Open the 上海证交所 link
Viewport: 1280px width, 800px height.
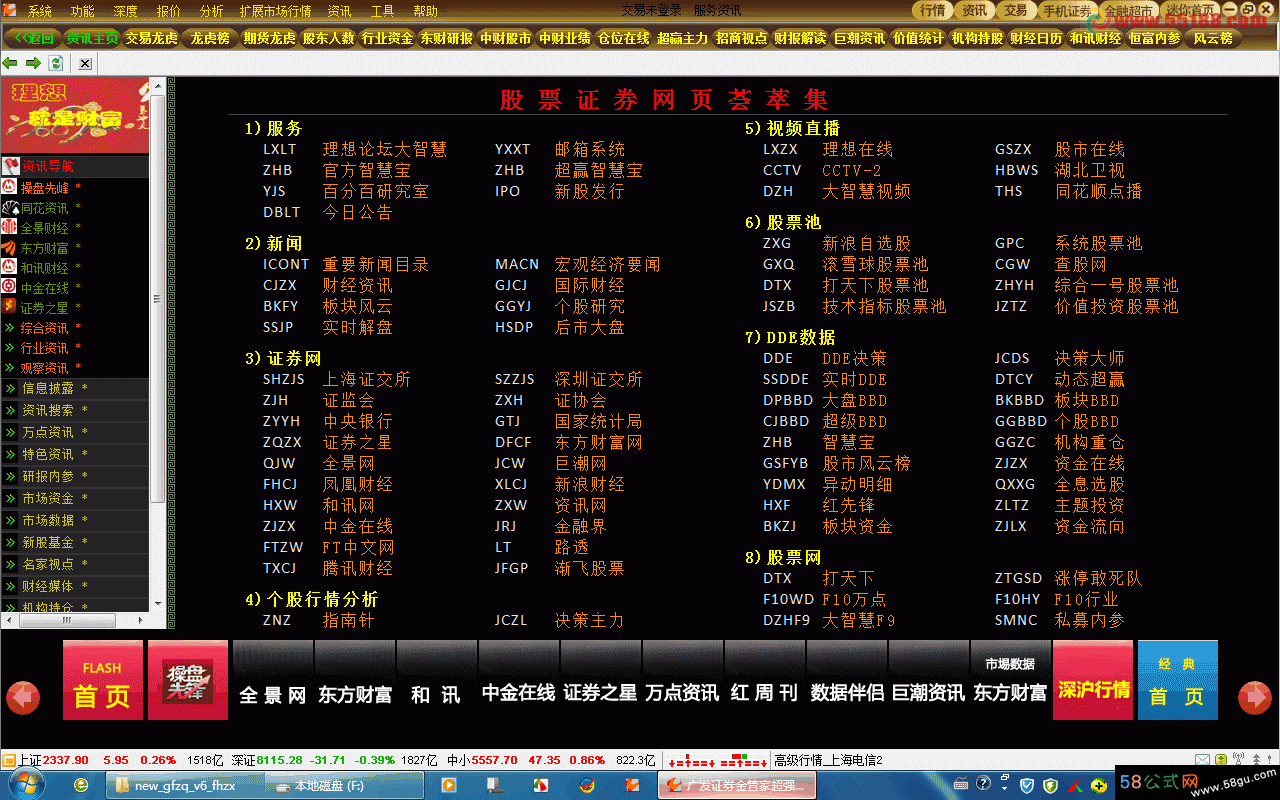pos(367,379)
